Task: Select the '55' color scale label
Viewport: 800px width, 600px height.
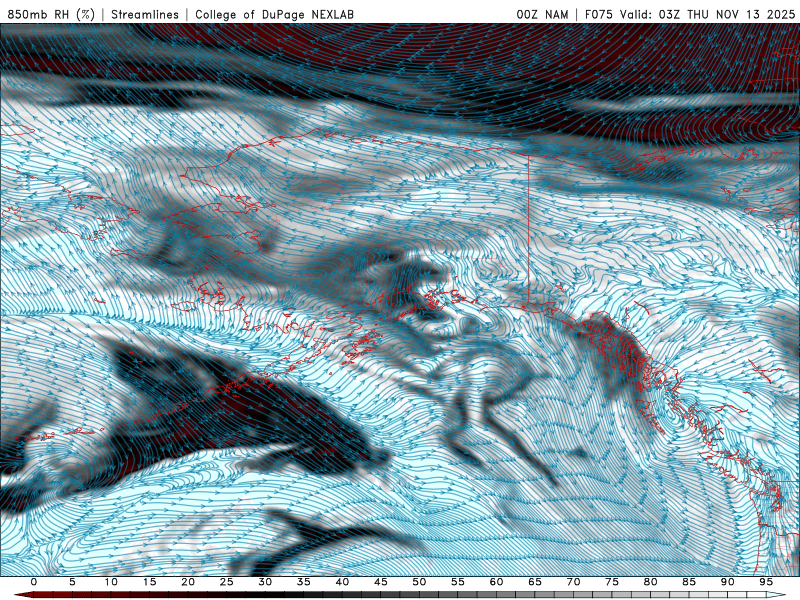Action: [x=458, y=582]
